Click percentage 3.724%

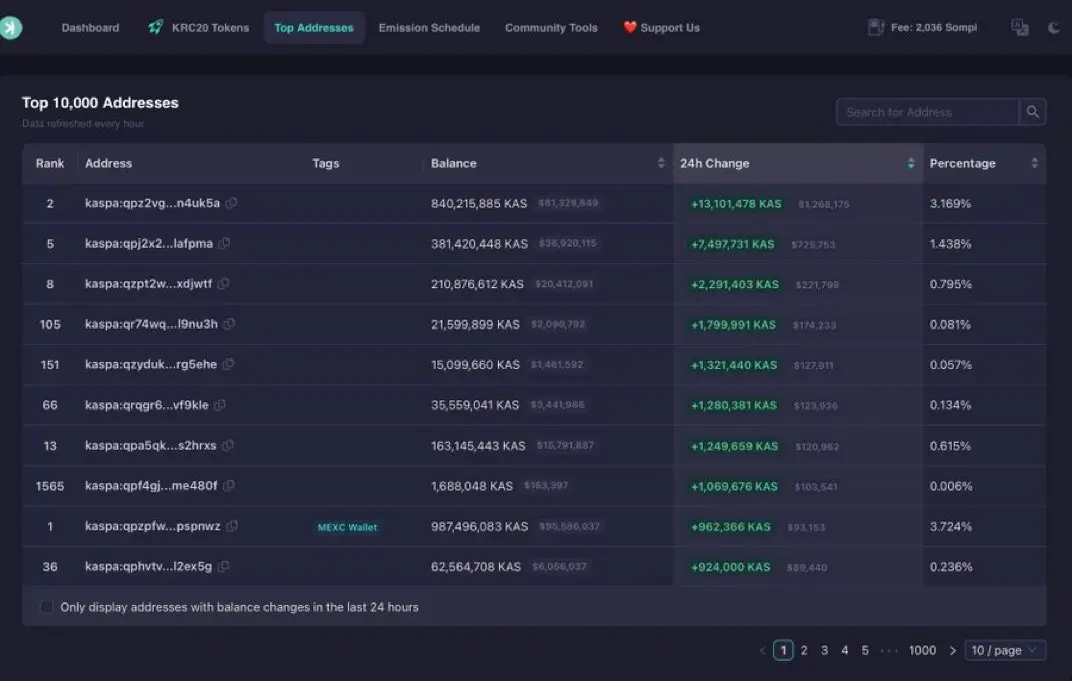950,526
